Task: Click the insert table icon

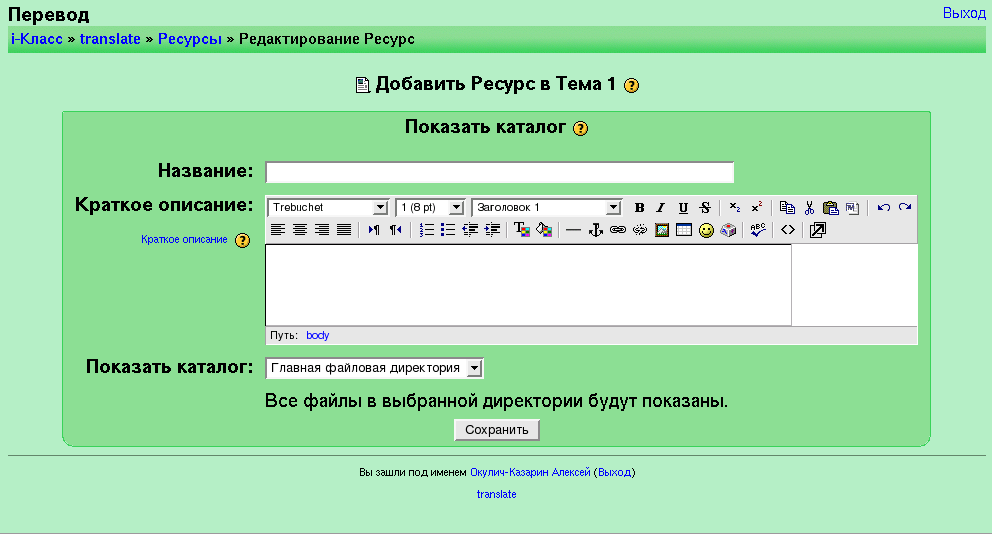Action: point(684,230)
